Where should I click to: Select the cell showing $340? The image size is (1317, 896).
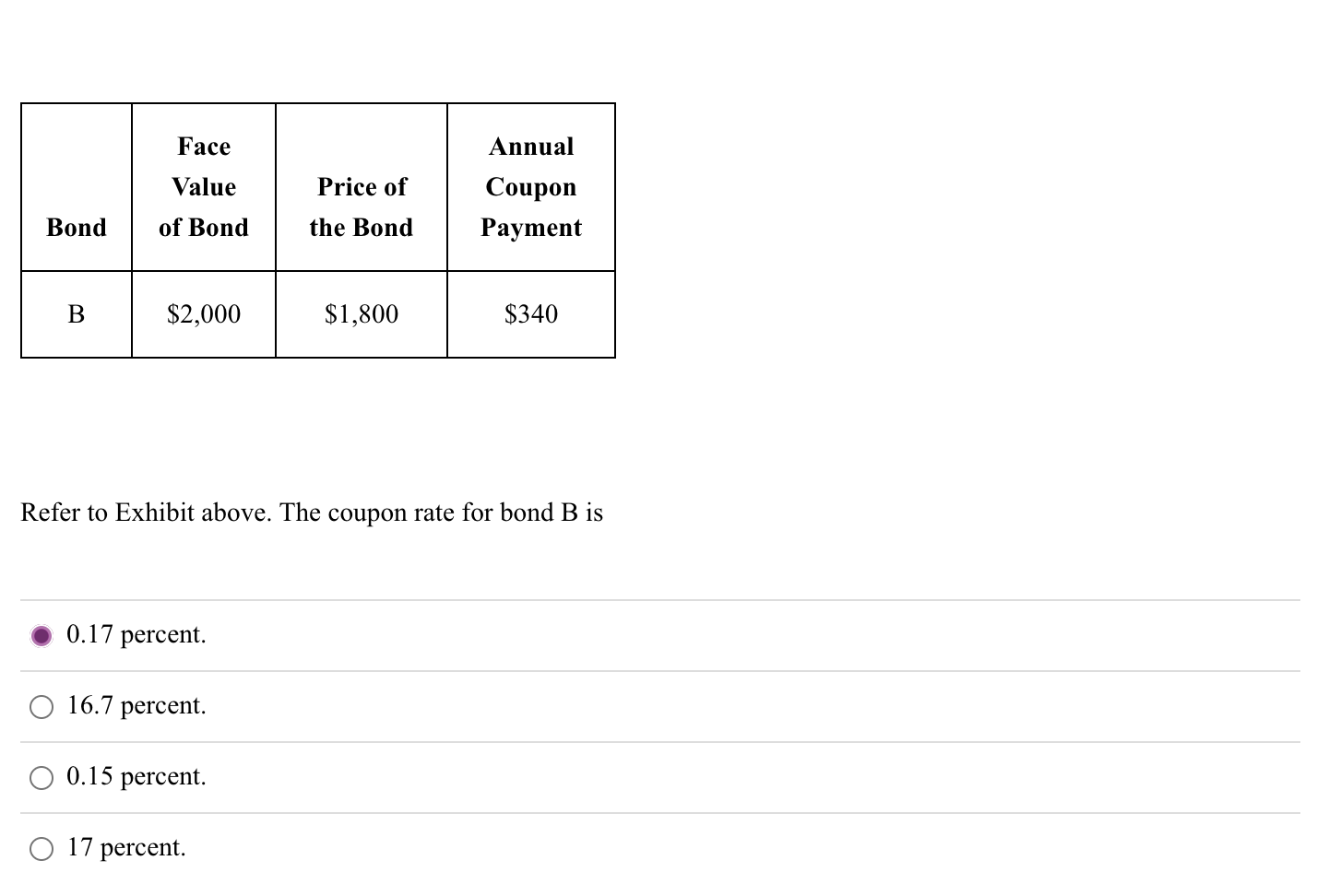531,313
